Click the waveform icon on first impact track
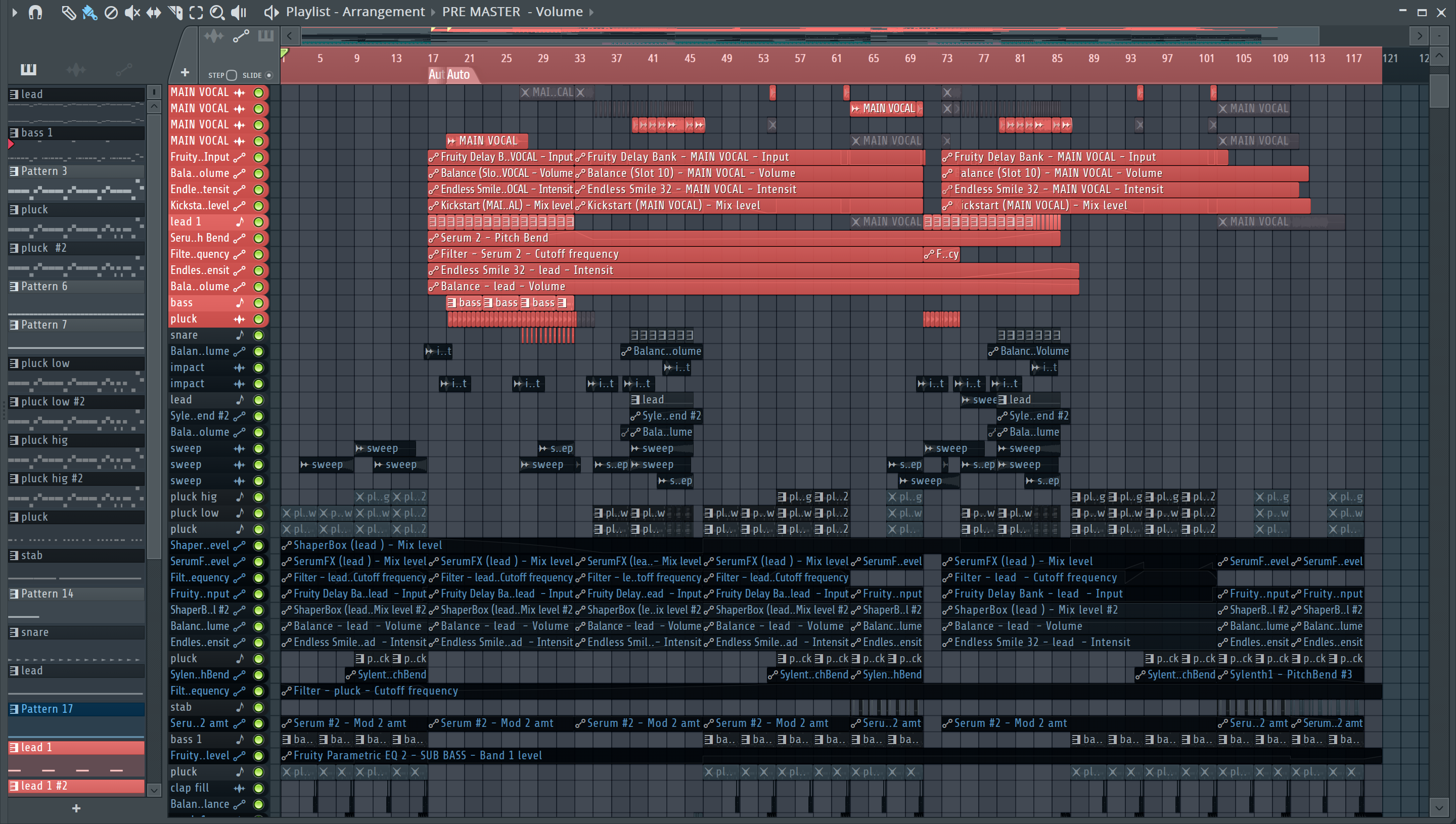Viewport: 1456px width, 824px height. 240,368
